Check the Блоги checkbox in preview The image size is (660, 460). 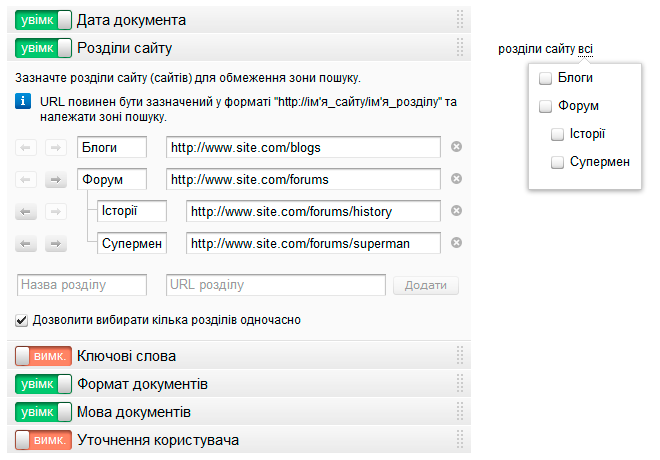(x=545, y=78)
